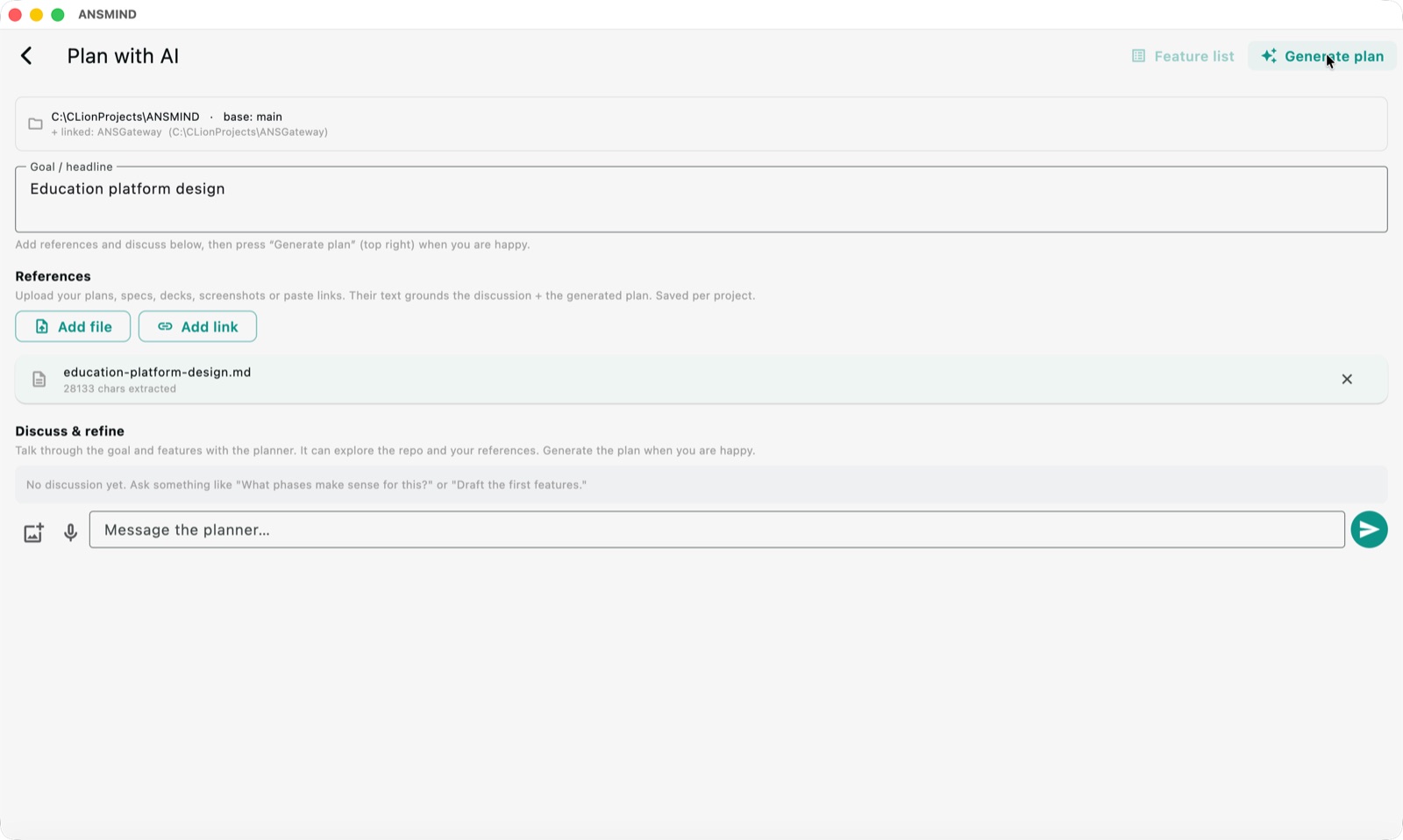Viewport: 1403px width, 840px height.
Task: Select the C:\CLionProjects\ANSMIND path text
Action: (x=125, y=117)
